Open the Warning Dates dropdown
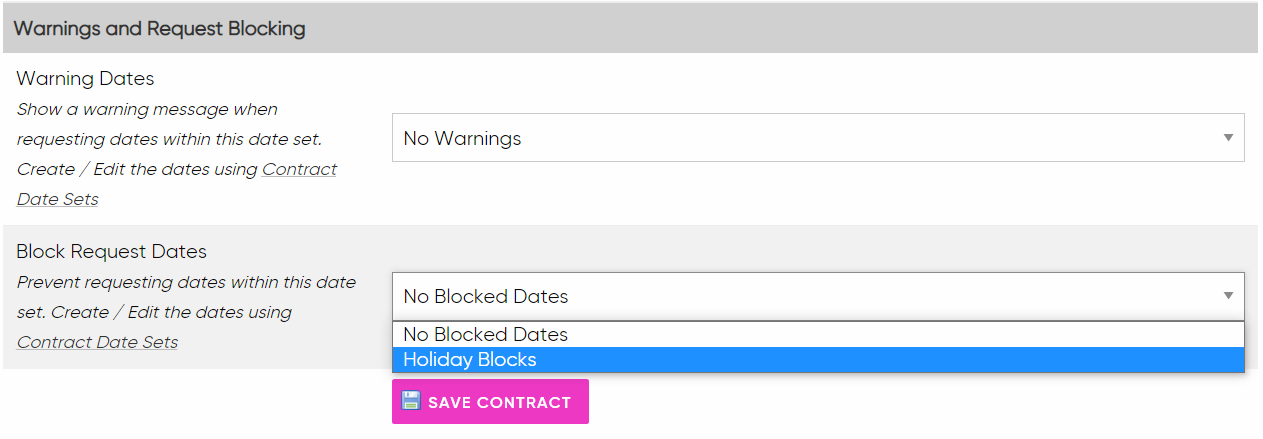Screen dimensions: 1263x439 tap(817, 138)
